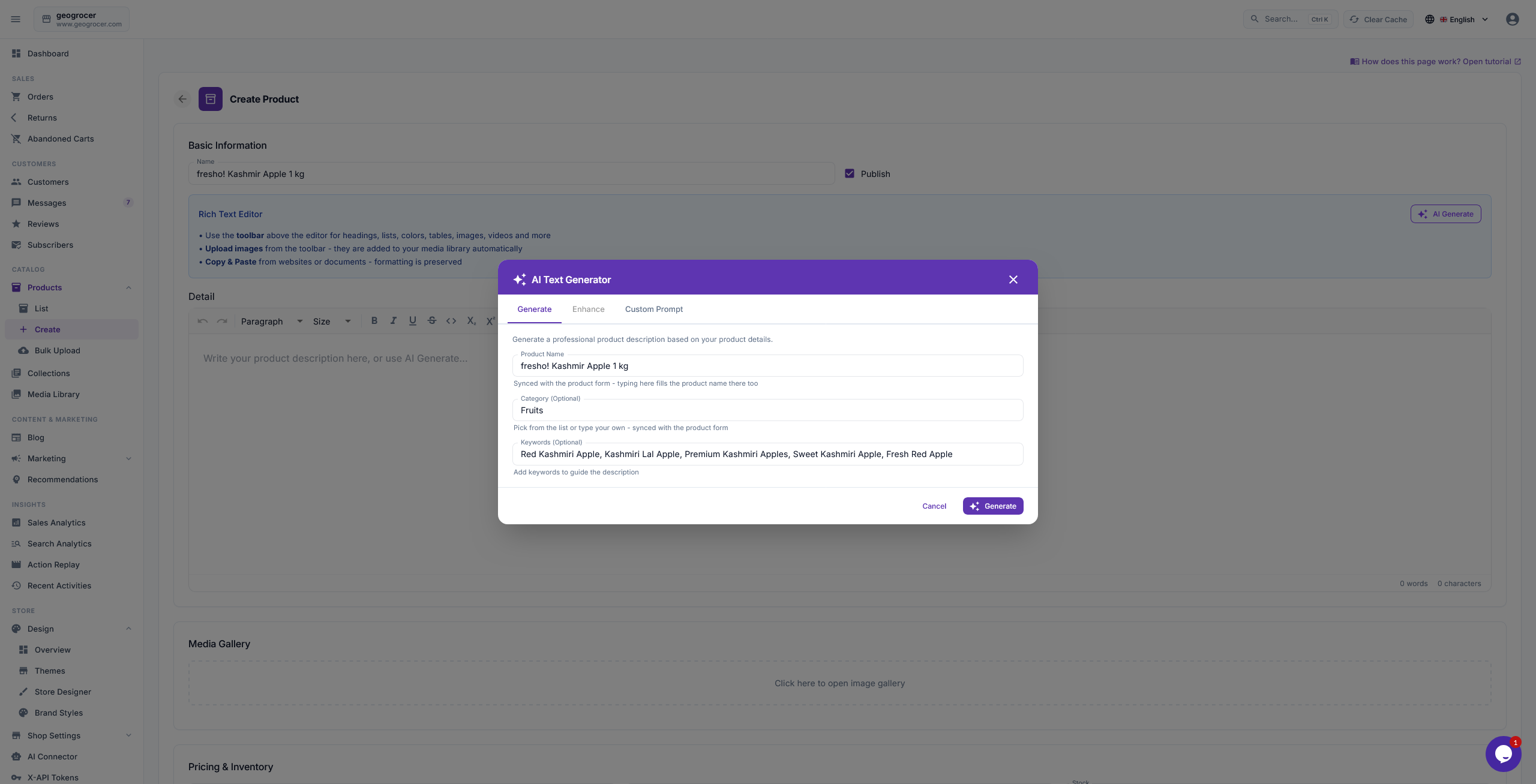Open the page tutorial link

(1435, 61)
